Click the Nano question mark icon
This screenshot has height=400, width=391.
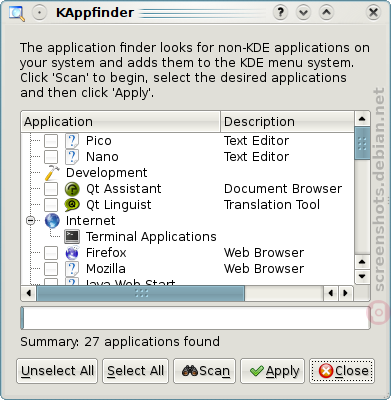[72, 157]
